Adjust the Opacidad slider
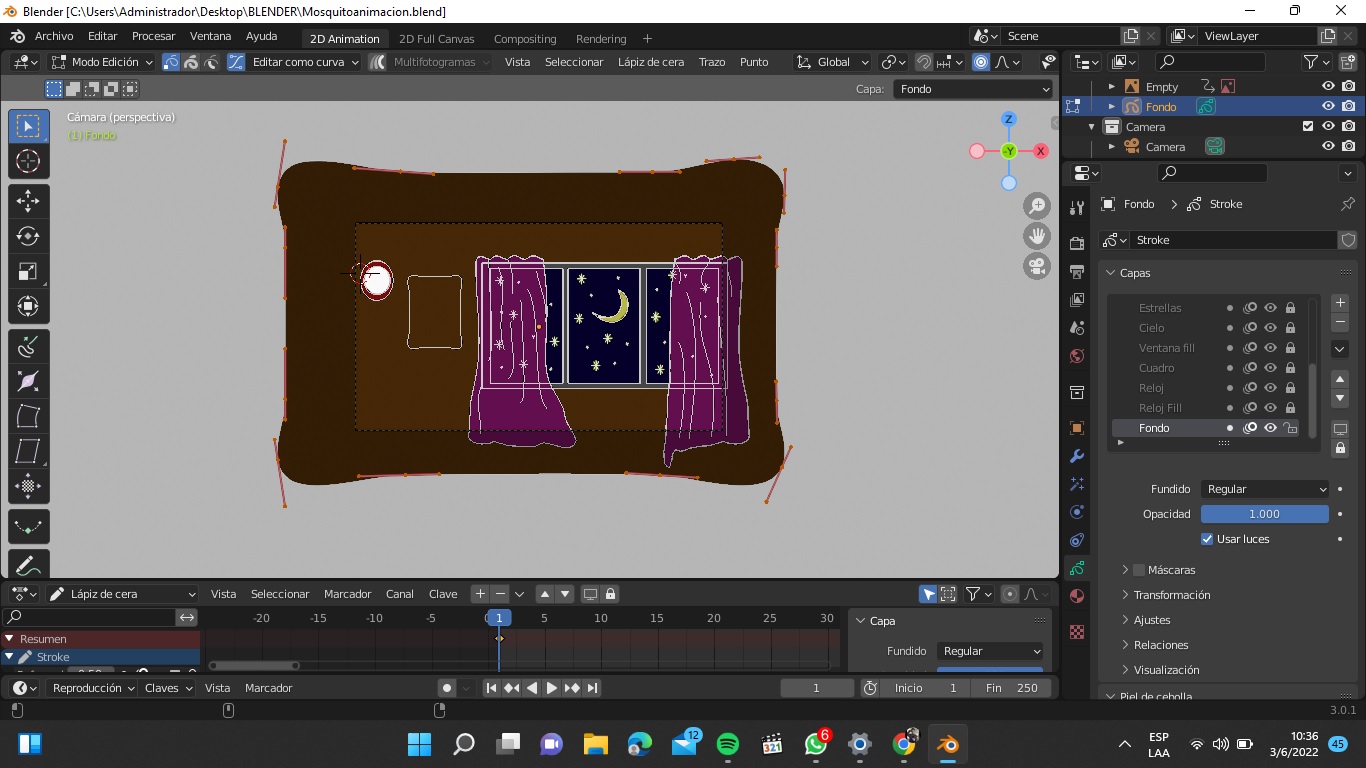 1264,514
